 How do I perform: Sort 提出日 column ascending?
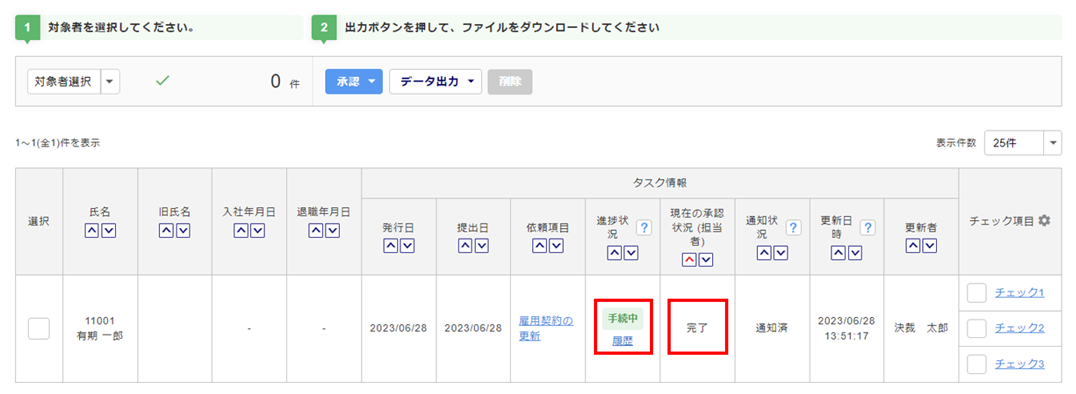(x=465, y=246)
